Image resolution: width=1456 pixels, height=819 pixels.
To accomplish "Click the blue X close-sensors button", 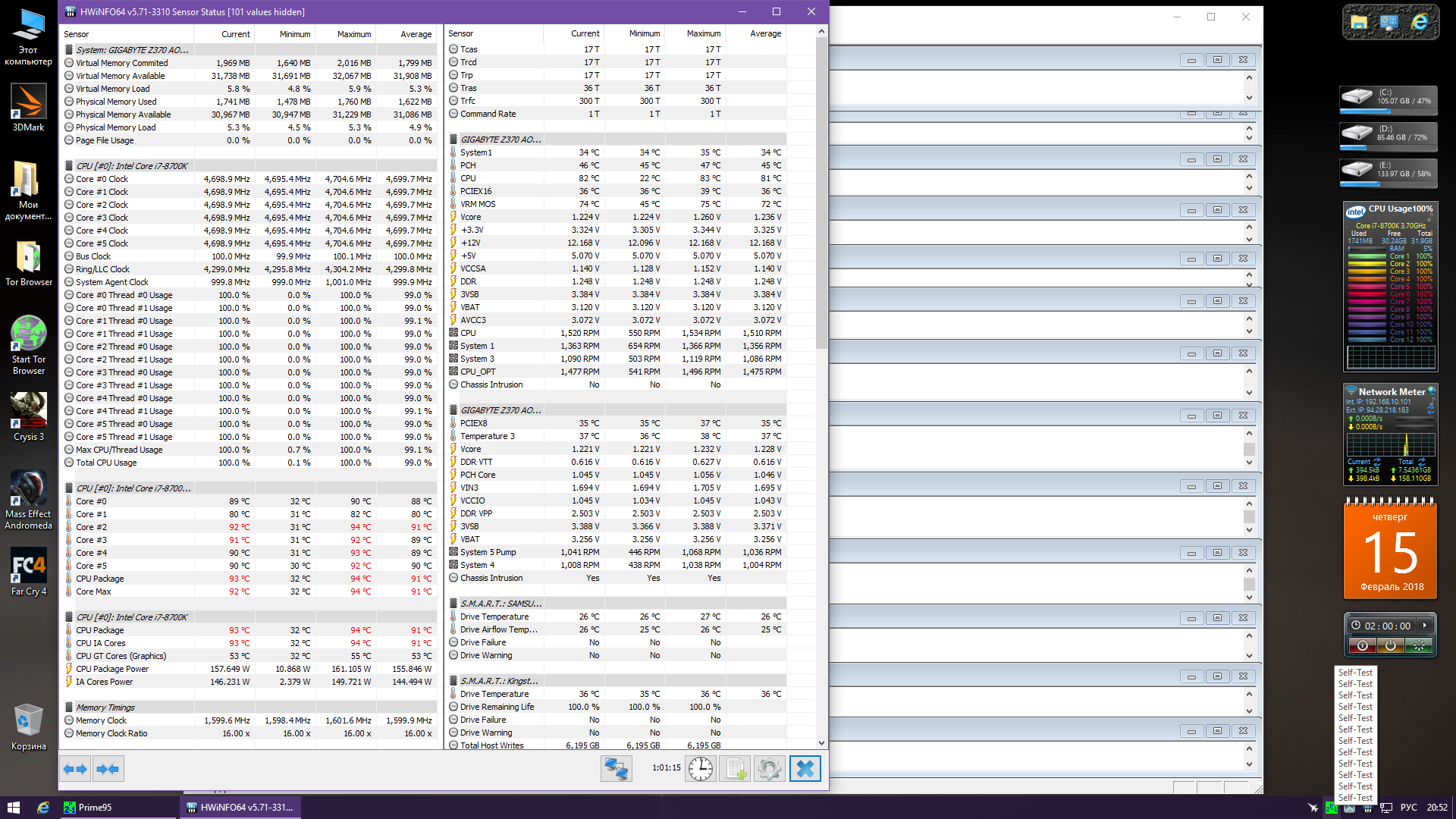I will 805,769.
